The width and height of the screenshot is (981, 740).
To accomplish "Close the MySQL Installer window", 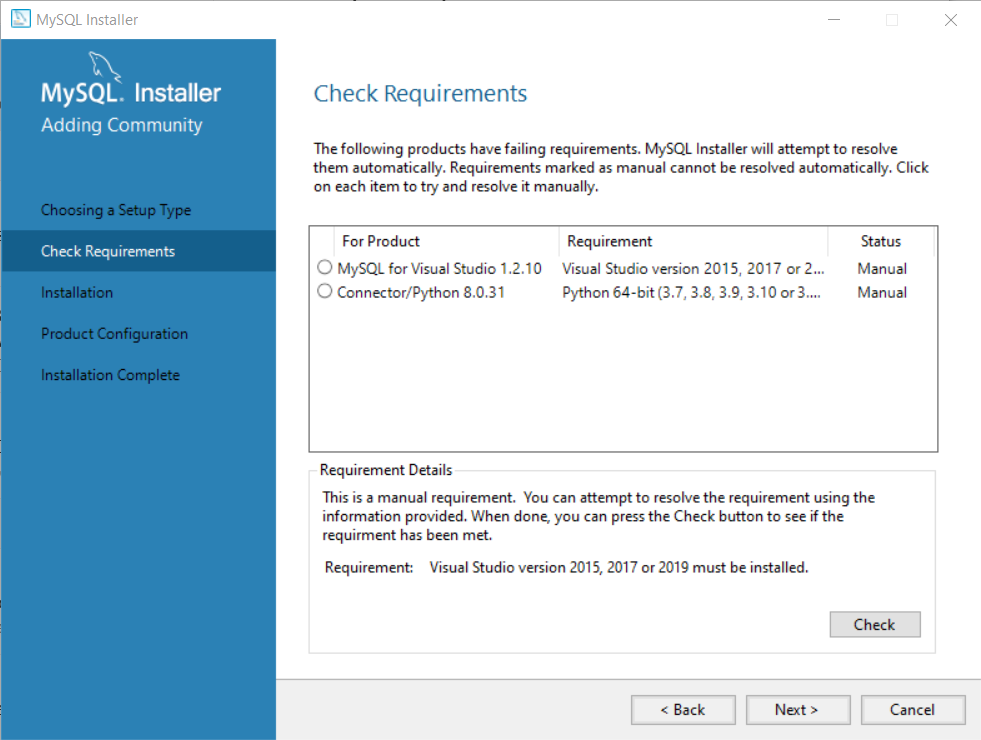I will coord(949,20).
